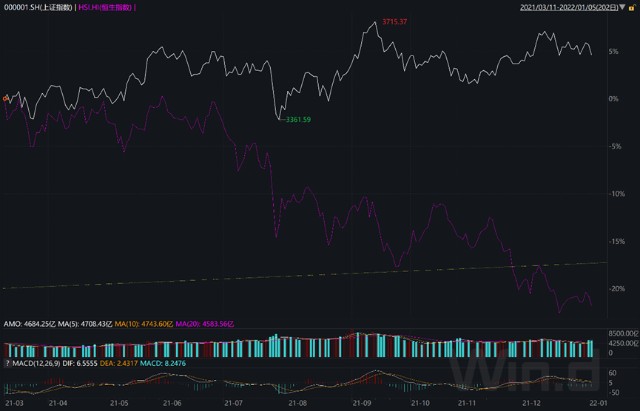Screen dimensions: 640x411
Task: Open the dropdown arrow after the HSI.HI label
Action: (x=137, y=7)
